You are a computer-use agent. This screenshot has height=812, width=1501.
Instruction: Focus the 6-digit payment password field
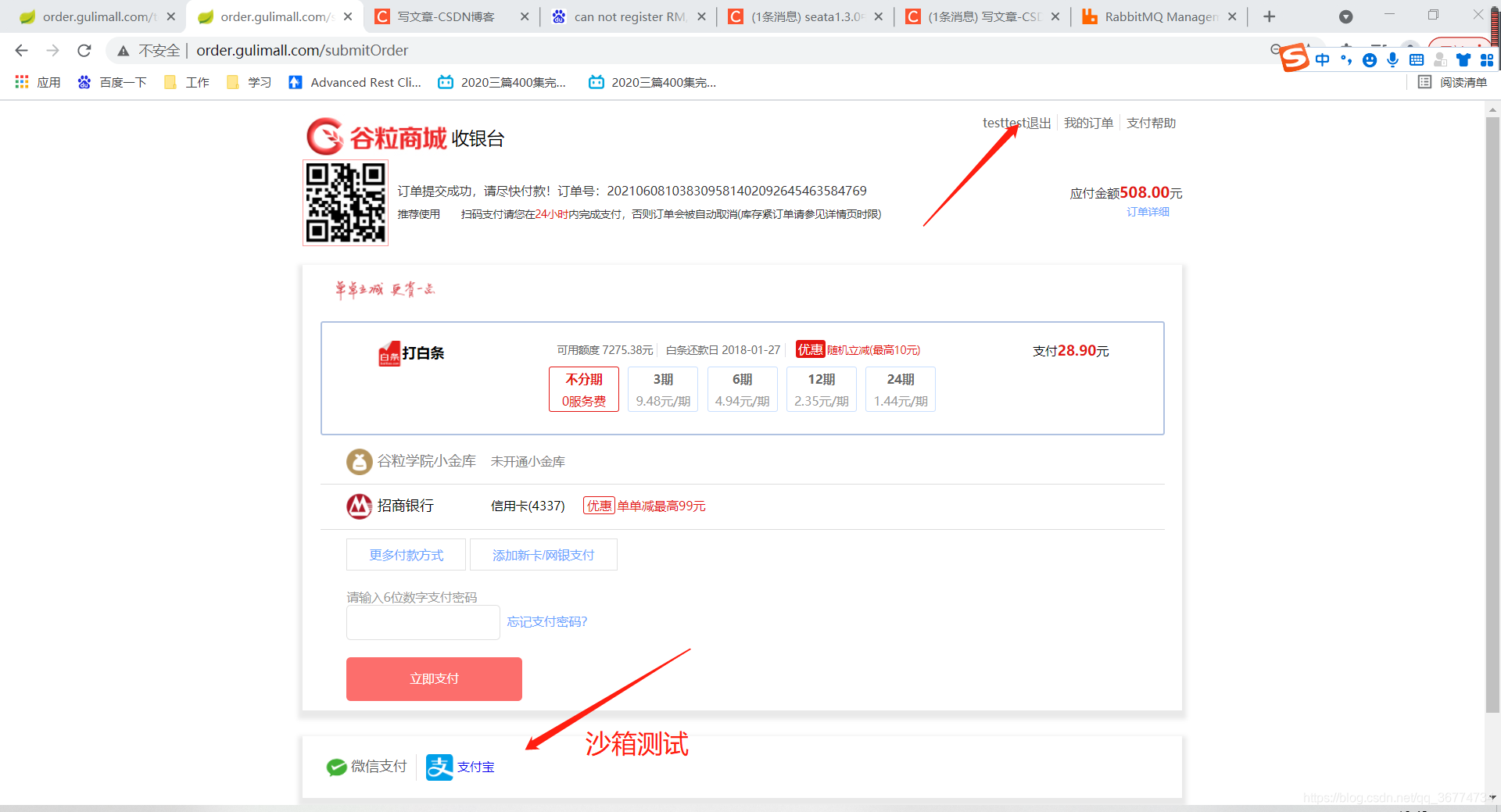click(423, 622)
